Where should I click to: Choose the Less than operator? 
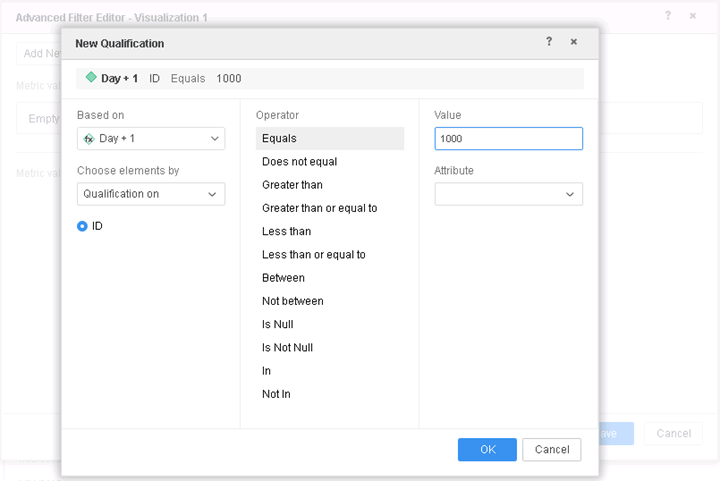(286, 231)
